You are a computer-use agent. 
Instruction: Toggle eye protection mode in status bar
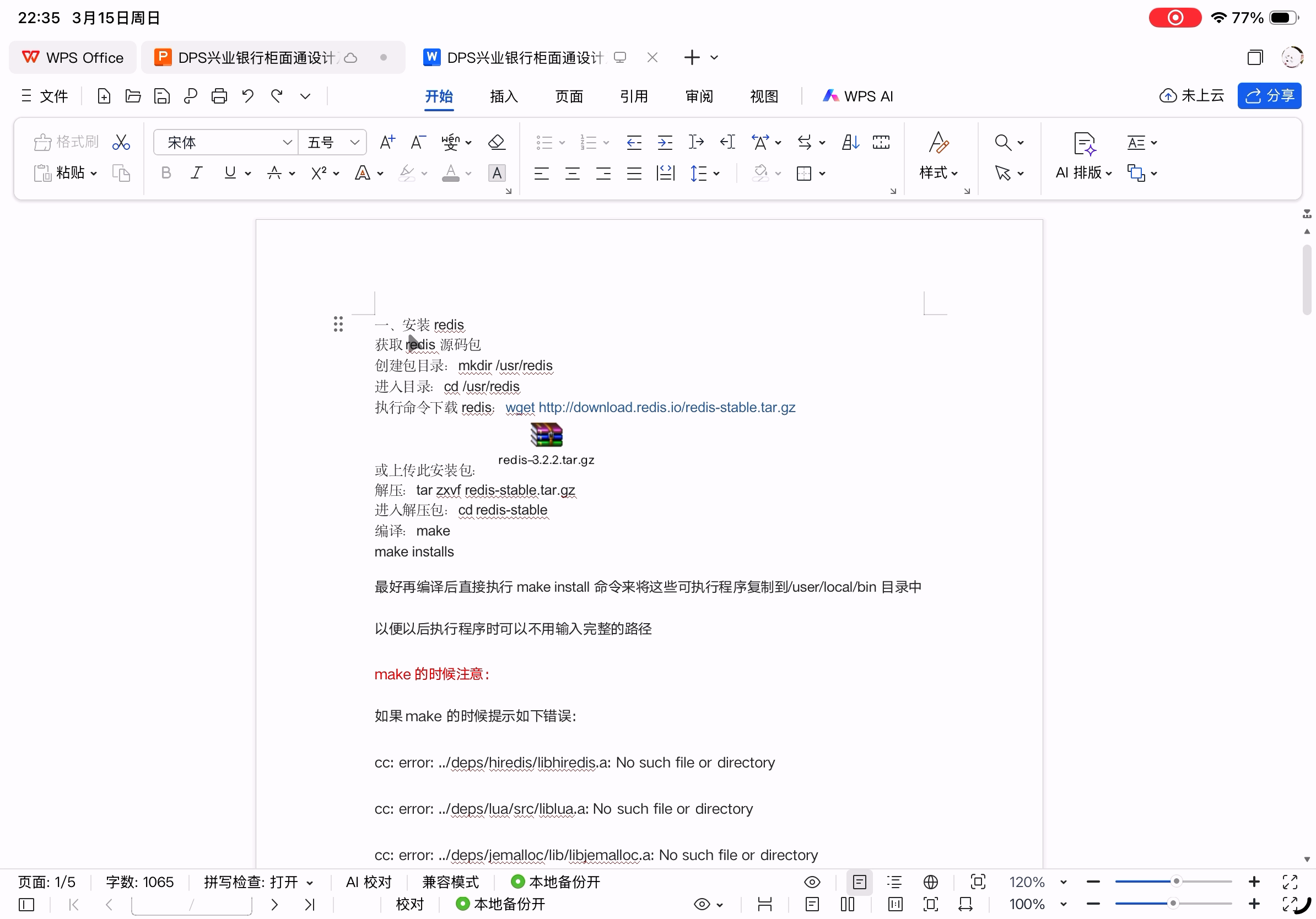(x=812, y=882)
